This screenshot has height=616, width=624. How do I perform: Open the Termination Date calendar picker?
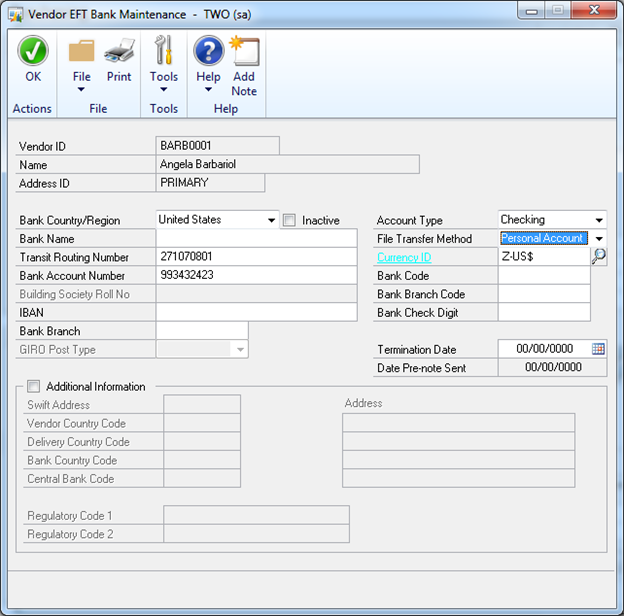(598, 349)
